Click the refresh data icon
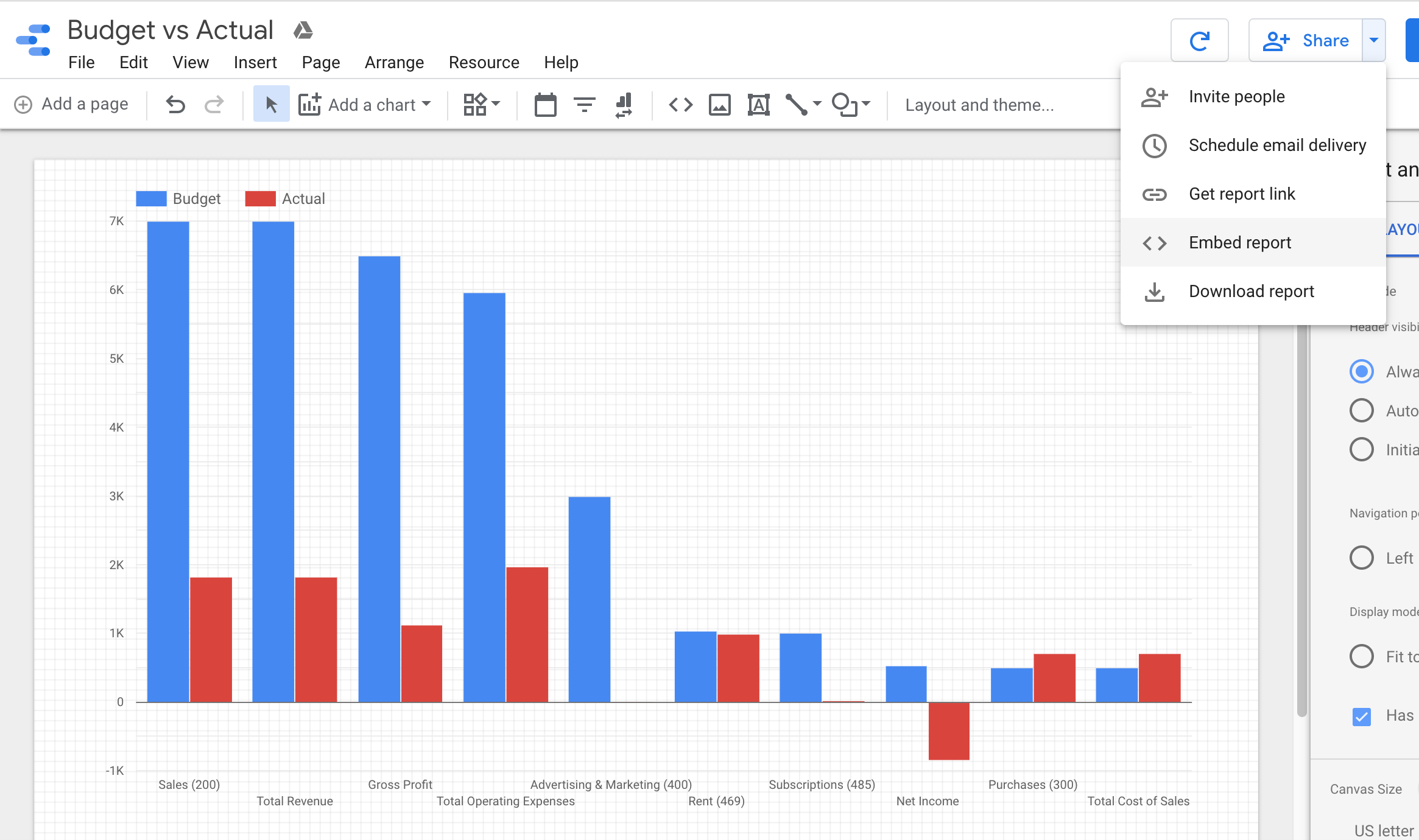Image resolution: width=1419 pixels, height=840 pixels. click(x=1199, y=41)
